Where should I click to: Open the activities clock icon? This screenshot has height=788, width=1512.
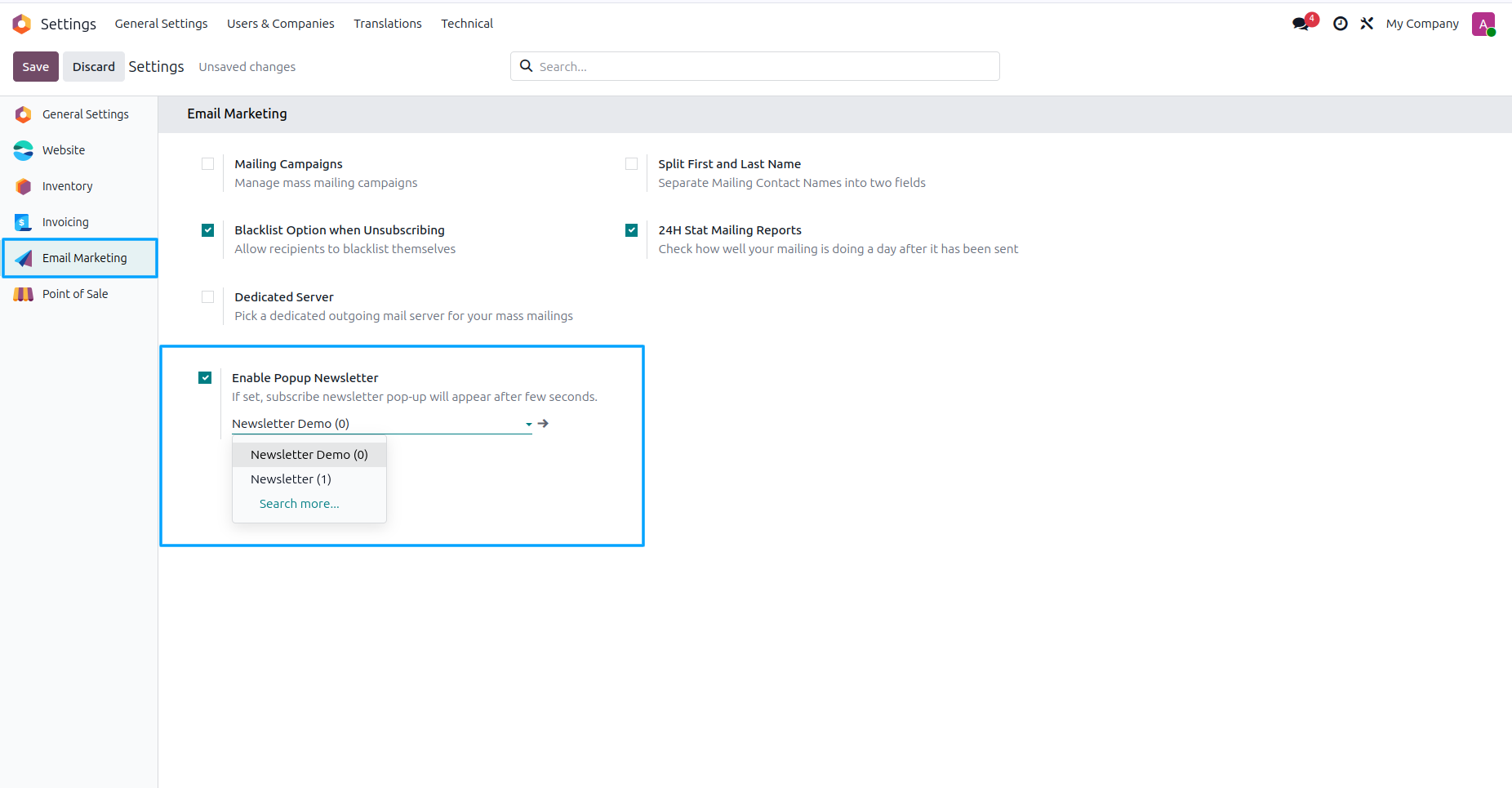click(1341, 24)
